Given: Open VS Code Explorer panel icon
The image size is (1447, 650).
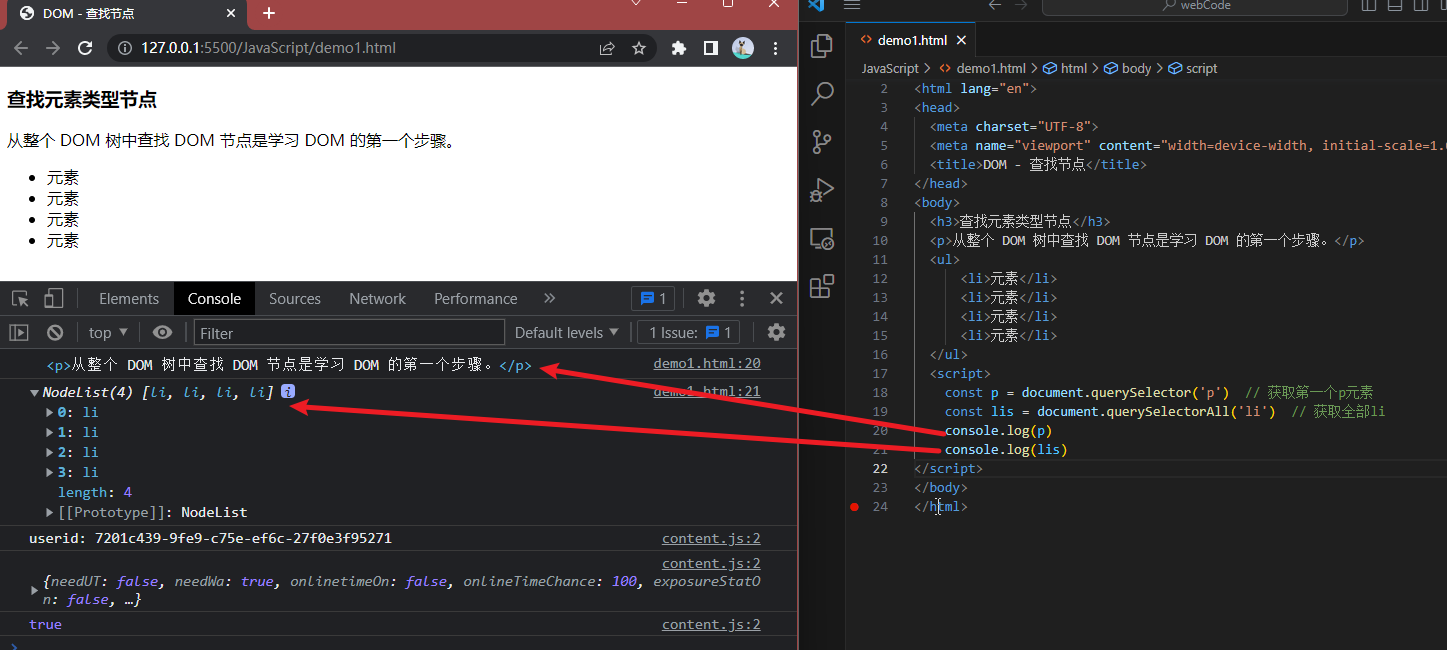Looking at the screenshot, I should pyautogui.click(x=822, y=46).
